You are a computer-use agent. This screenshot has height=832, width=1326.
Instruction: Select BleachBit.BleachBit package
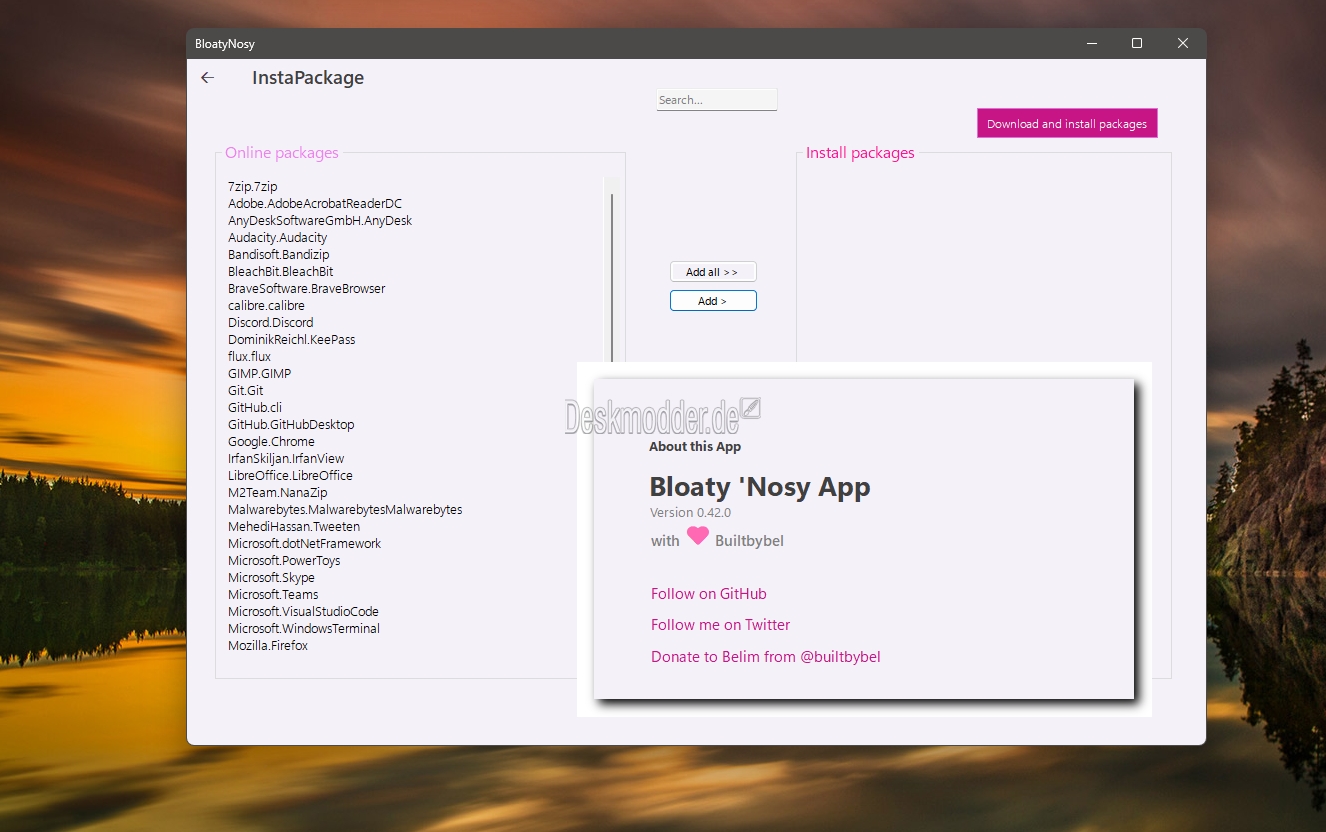(281, 272)
